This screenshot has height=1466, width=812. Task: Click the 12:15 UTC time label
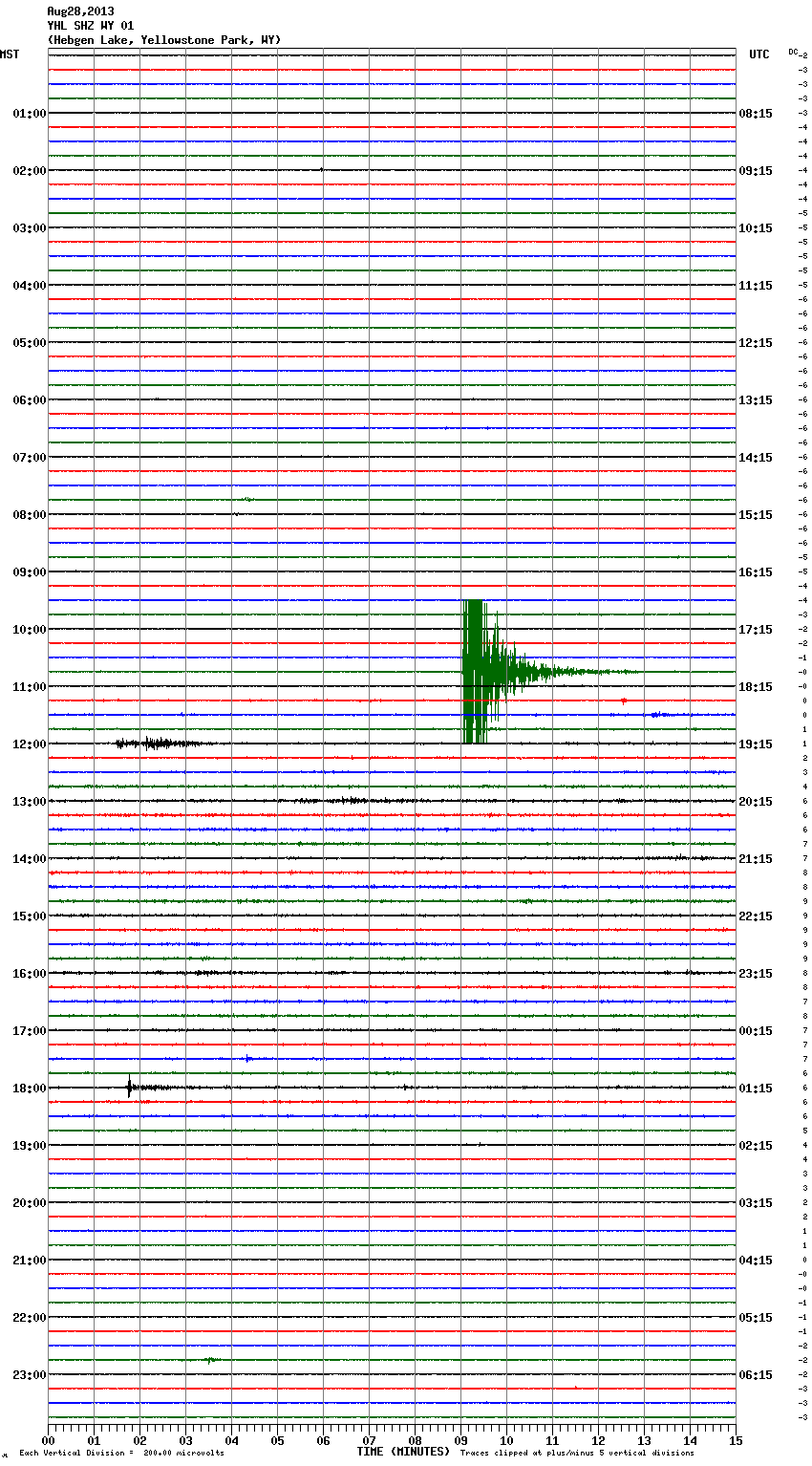756,343
